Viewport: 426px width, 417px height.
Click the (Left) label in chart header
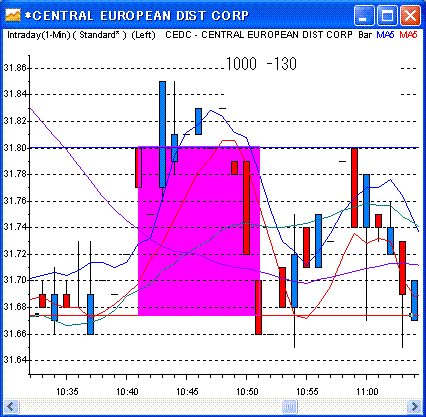pos(144,35)
